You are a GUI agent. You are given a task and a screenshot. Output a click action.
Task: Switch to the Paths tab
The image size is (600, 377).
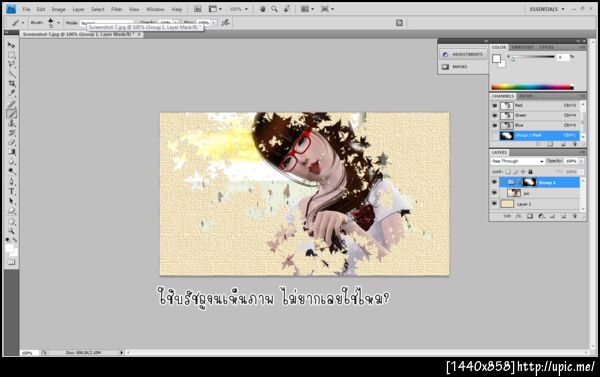tap(526, 96)
